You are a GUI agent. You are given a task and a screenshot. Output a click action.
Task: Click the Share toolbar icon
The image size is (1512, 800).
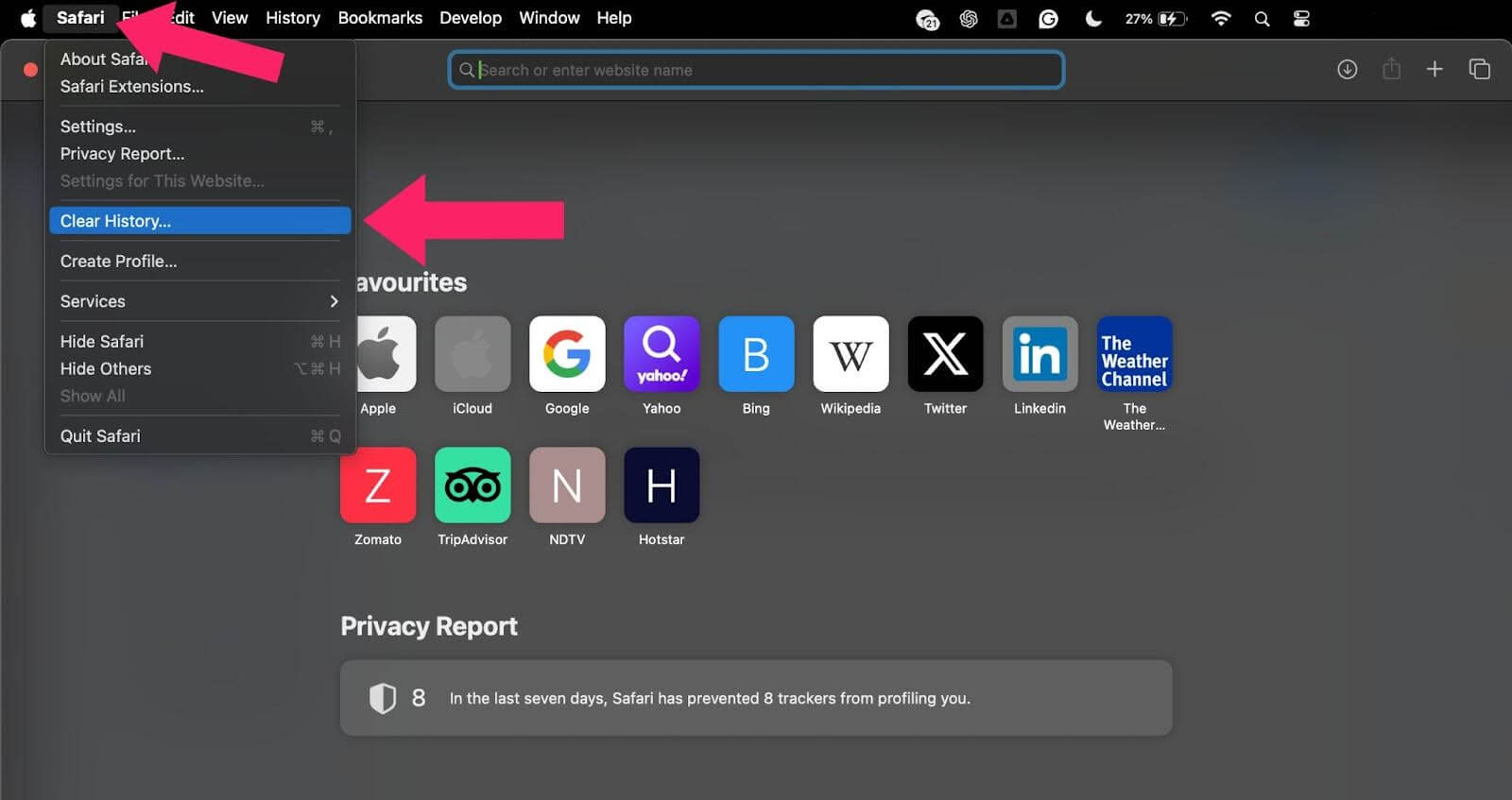pos(1391,69)
